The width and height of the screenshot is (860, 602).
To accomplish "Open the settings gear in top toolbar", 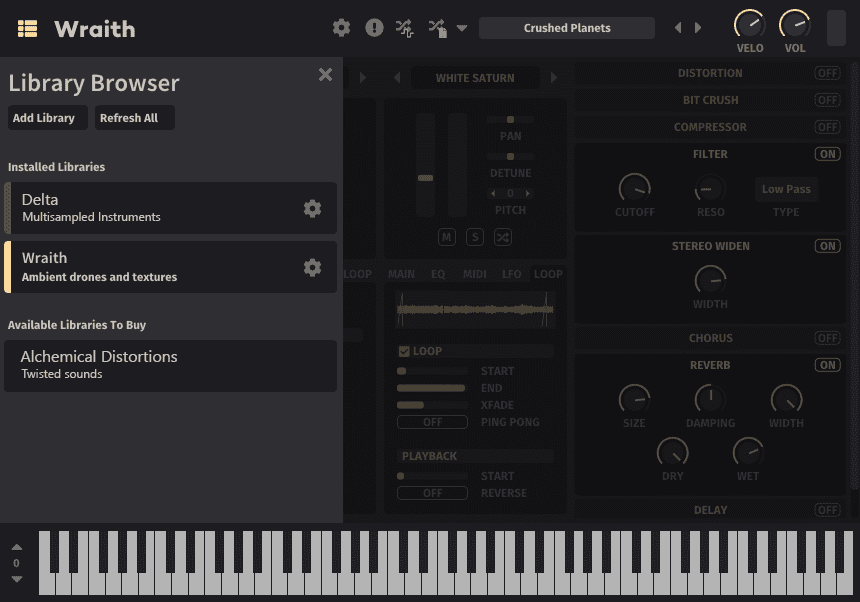I will coord(341,27).
